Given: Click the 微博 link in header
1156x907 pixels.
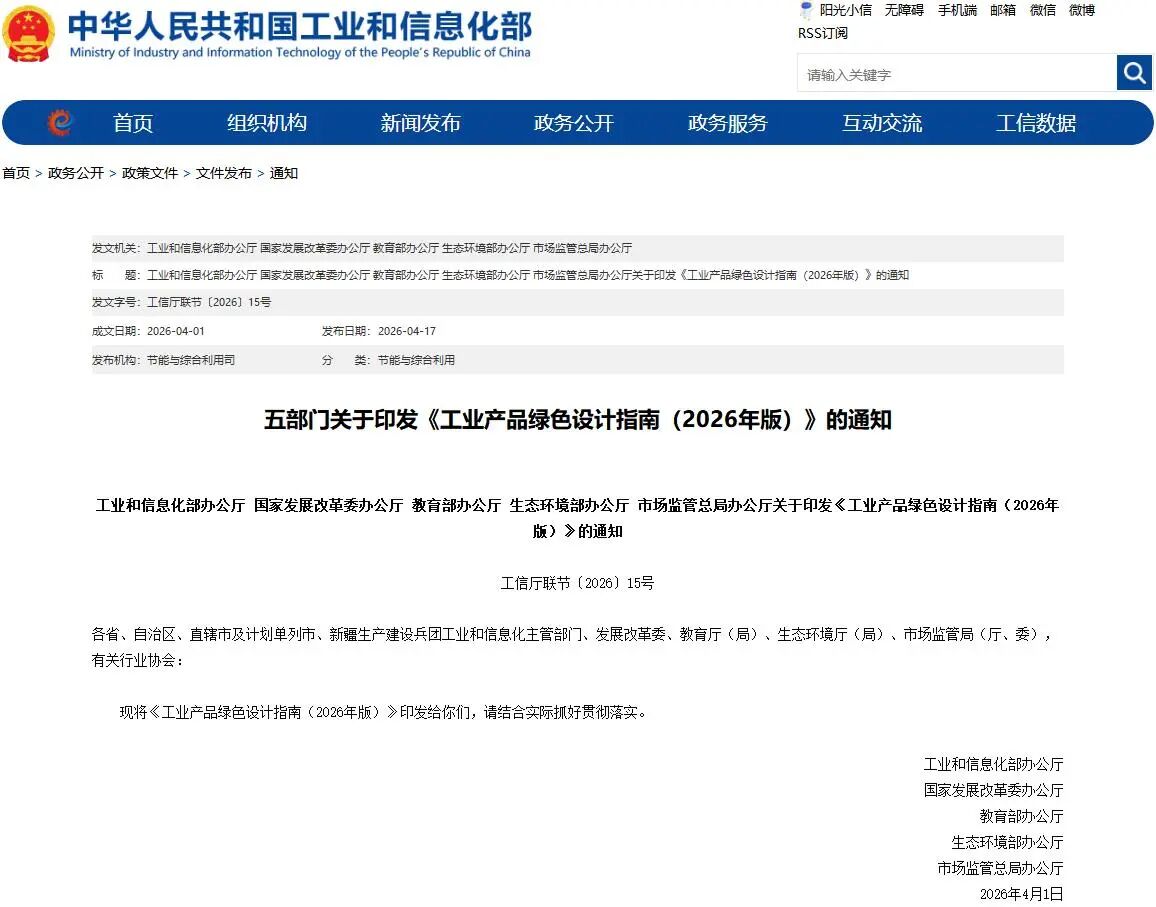Looking at the screenshot, I should 1082,10.
